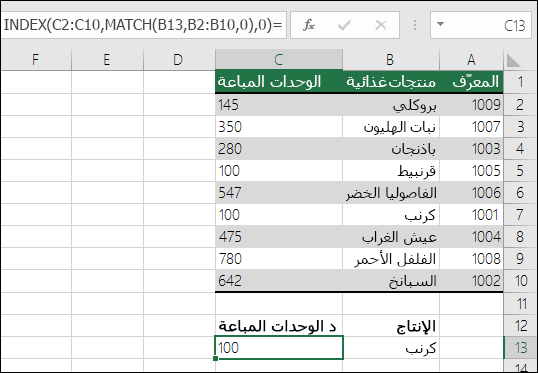Select row 3 header
This screenshot has height=373, width=538.
click(521, 127)
